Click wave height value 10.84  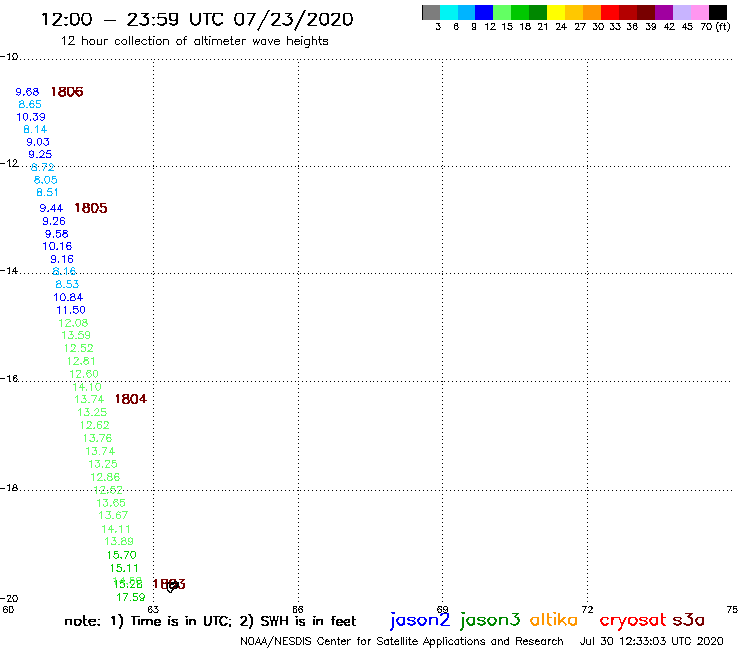tap(68, 297)
